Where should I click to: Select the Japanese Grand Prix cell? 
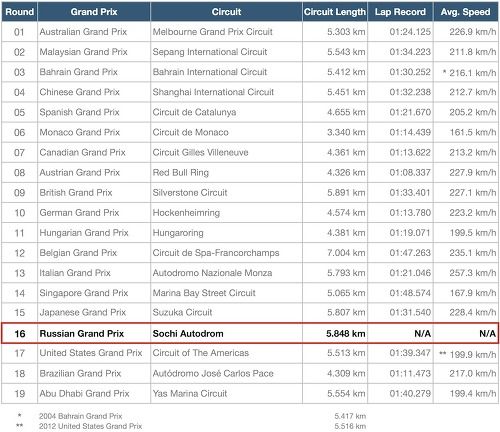tap(94, 312)
